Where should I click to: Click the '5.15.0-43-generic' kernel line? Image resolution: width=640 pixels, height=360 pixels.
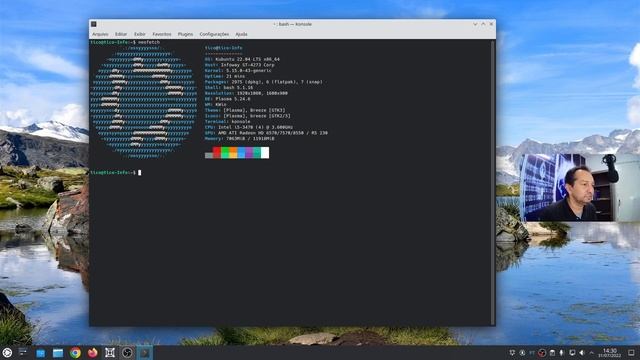tap(238, 71)
